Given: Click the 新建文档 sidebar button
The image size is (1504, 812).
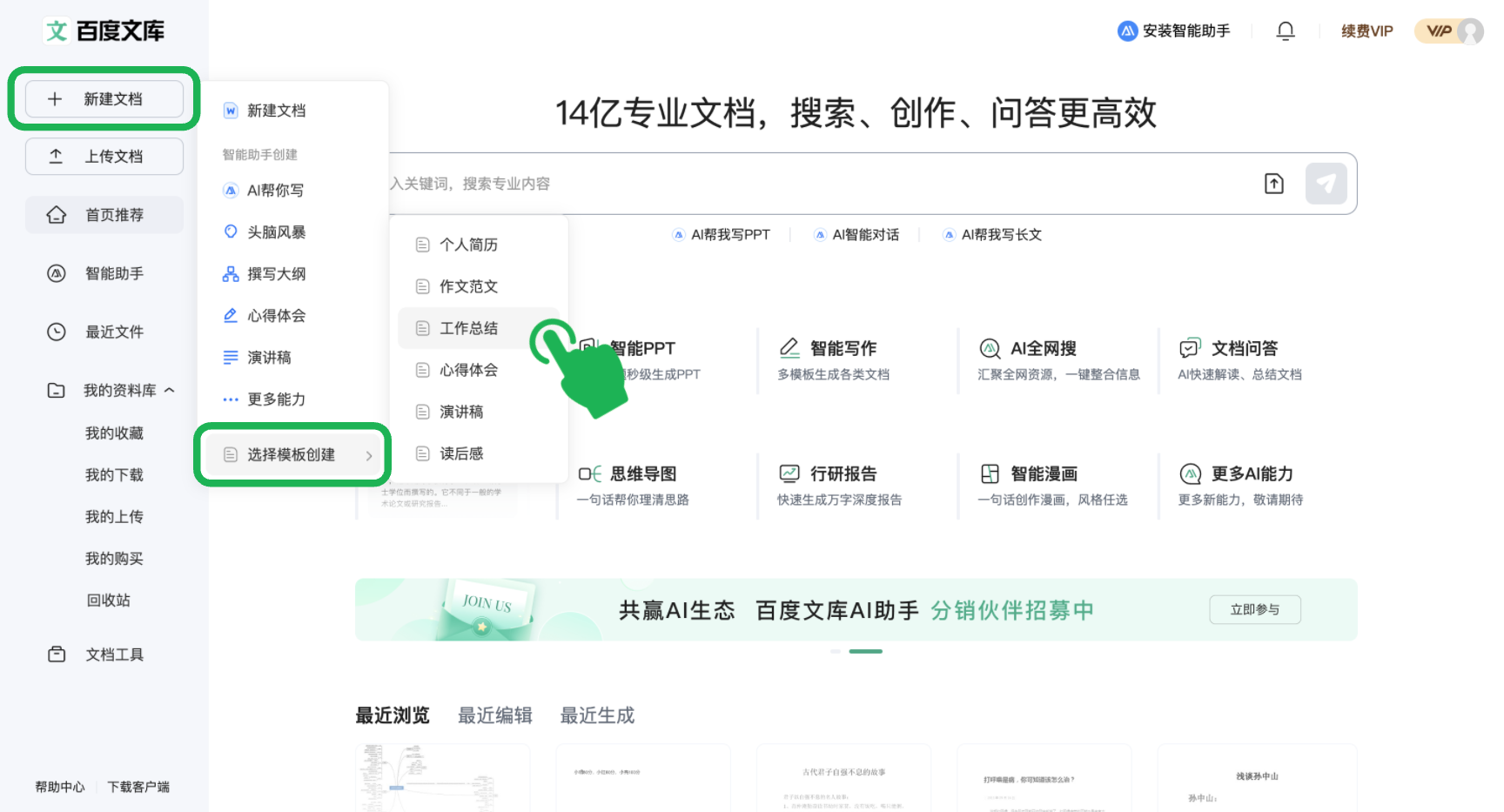Looking at the screenshot, I should (x=104, y=99).
